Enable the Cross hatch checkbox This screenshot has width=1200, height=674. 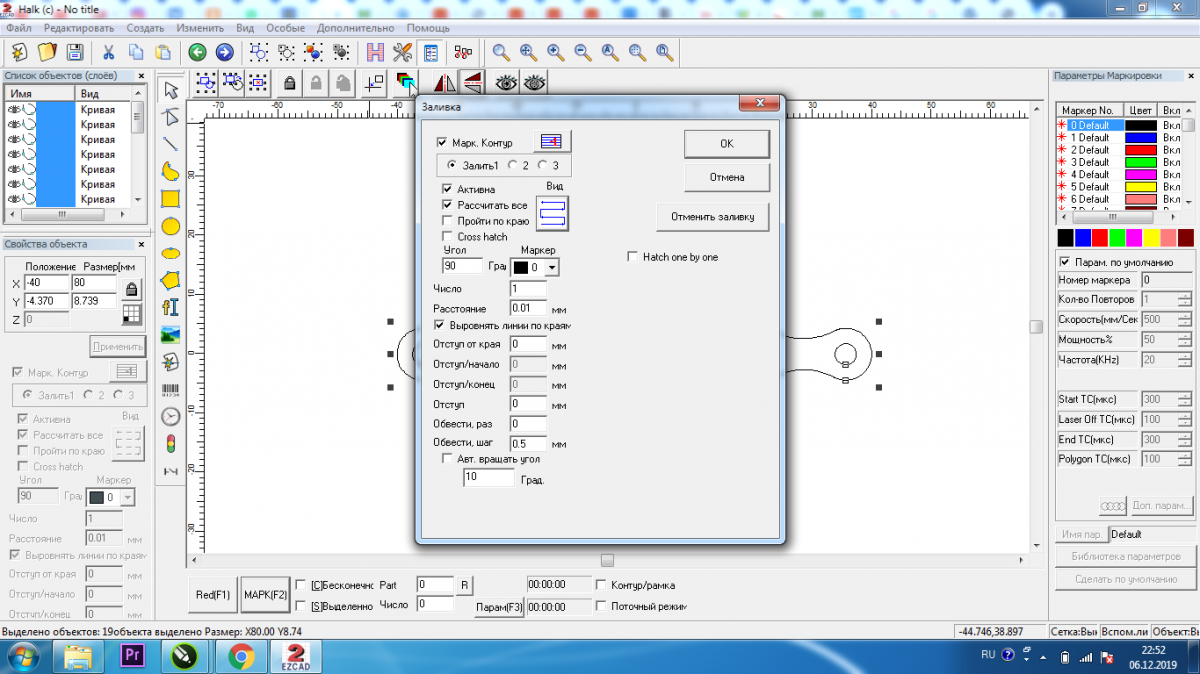point(448,237)
